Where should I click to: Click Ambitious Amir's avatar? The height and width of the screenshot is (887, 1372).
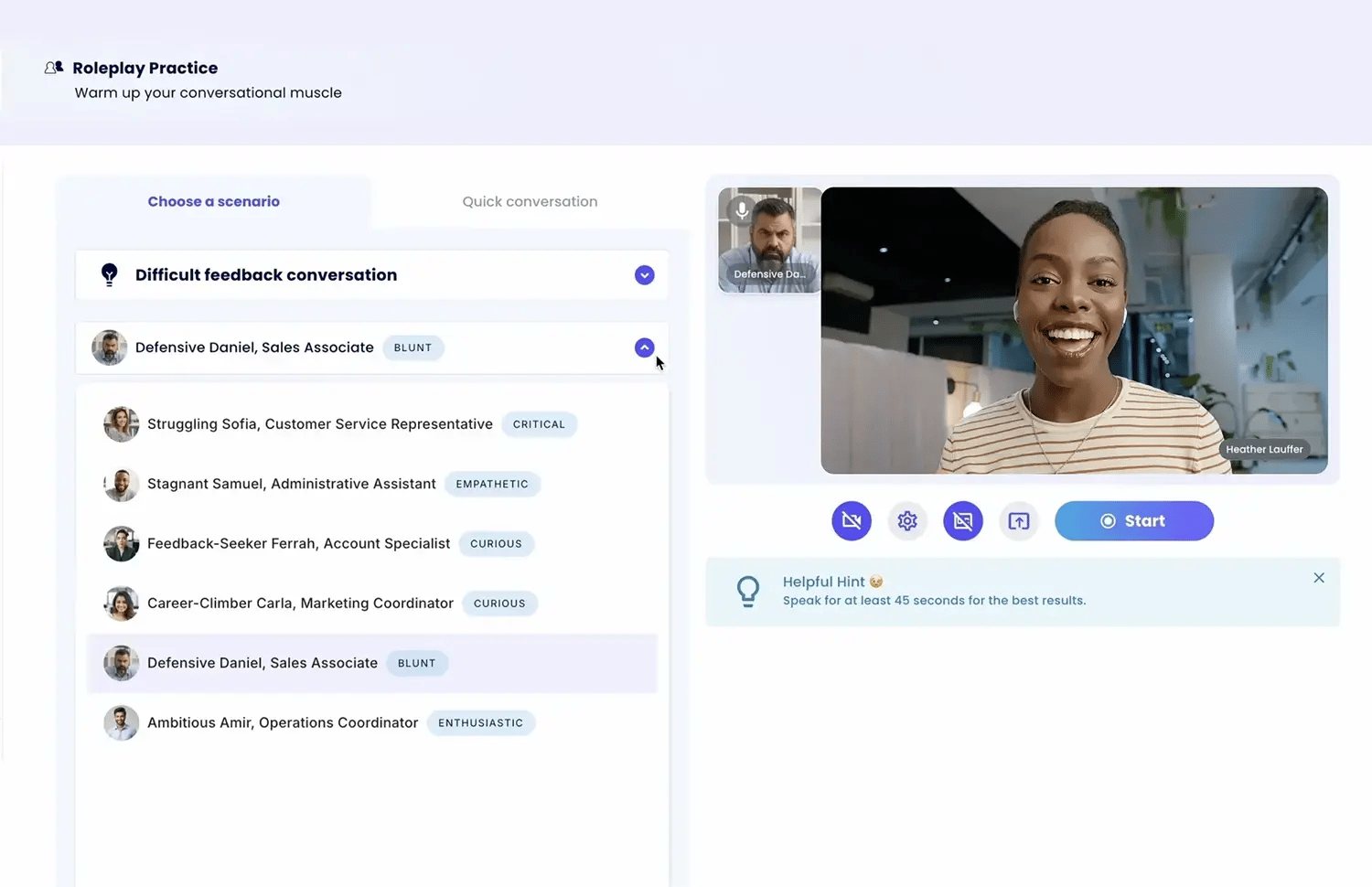click(x=121, y=722)
